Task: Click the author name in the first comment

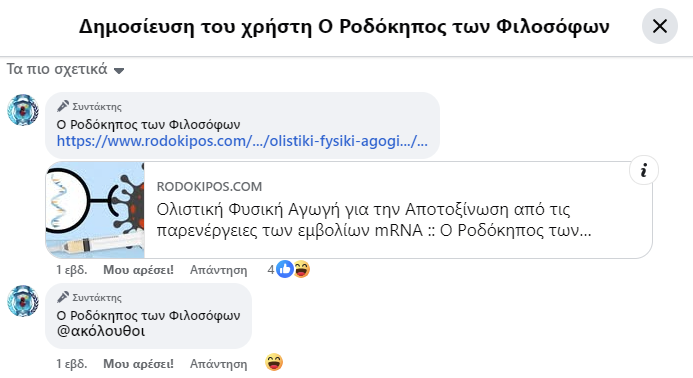Action: (x=148, y=125)
